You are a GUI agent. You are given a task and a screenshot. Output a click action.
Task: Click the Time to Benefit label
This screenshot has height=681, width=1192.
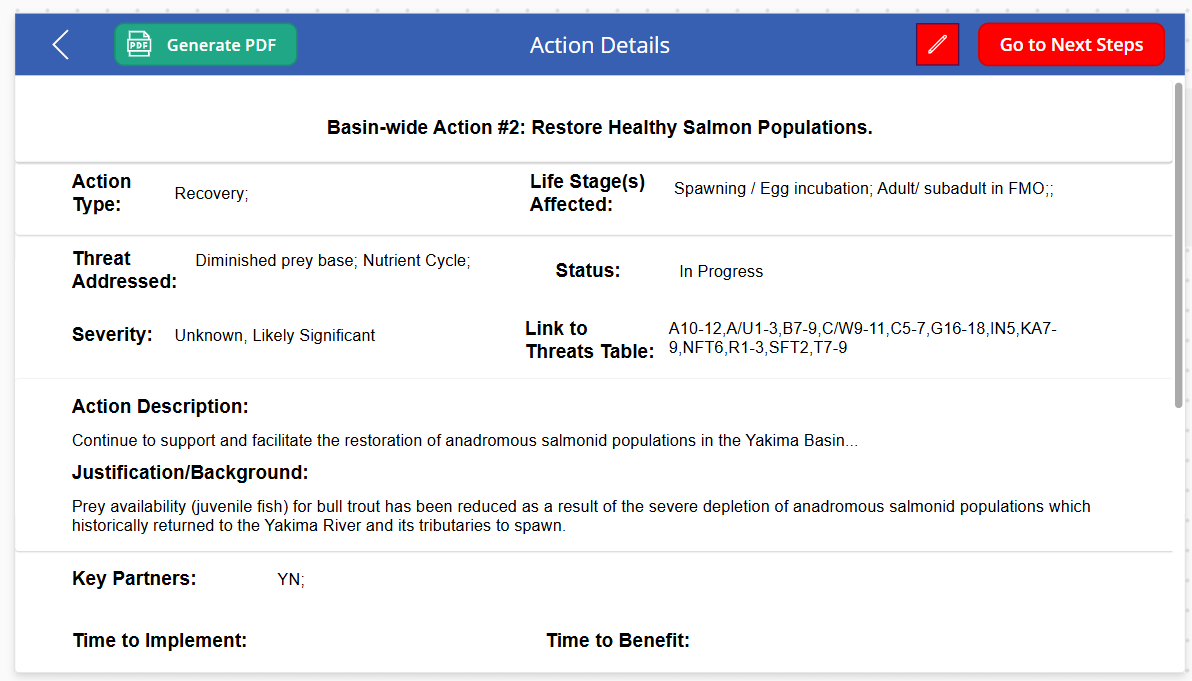(x=618, y=640)
